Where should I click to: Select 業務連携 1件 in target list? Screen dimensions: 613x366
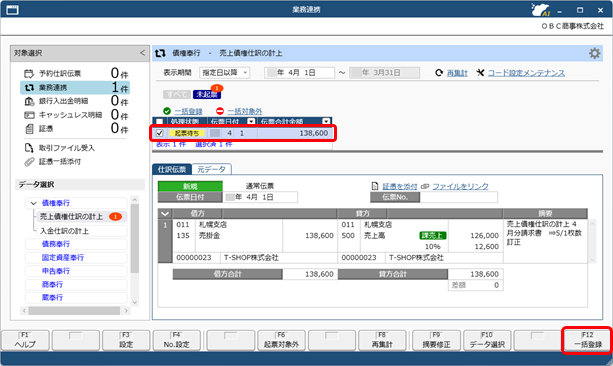coord(75,88)
